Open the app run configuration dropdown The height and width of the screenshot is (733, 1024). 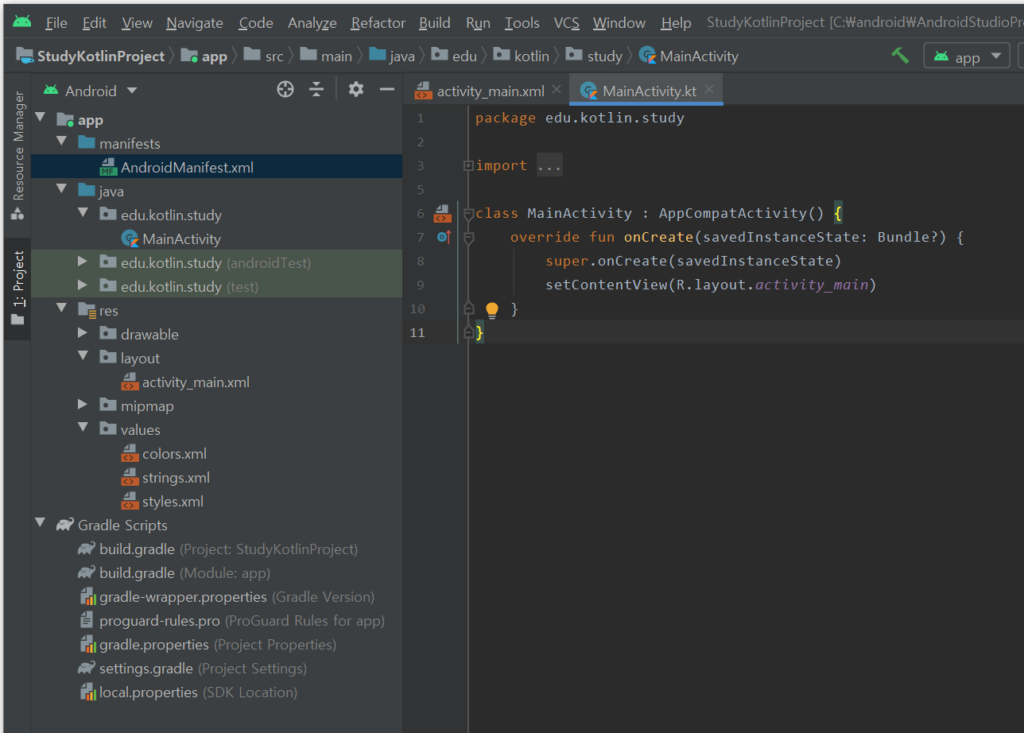pyautogui.click(x=966, y=57)
